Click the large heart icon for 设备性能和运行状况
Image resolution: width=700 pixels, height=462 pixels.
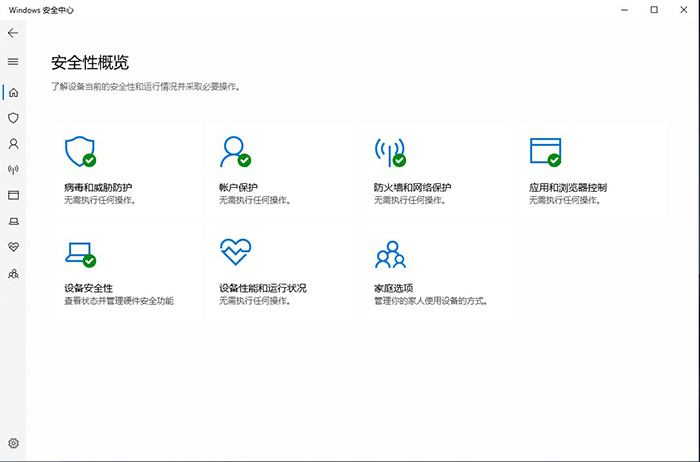(236, 252)
